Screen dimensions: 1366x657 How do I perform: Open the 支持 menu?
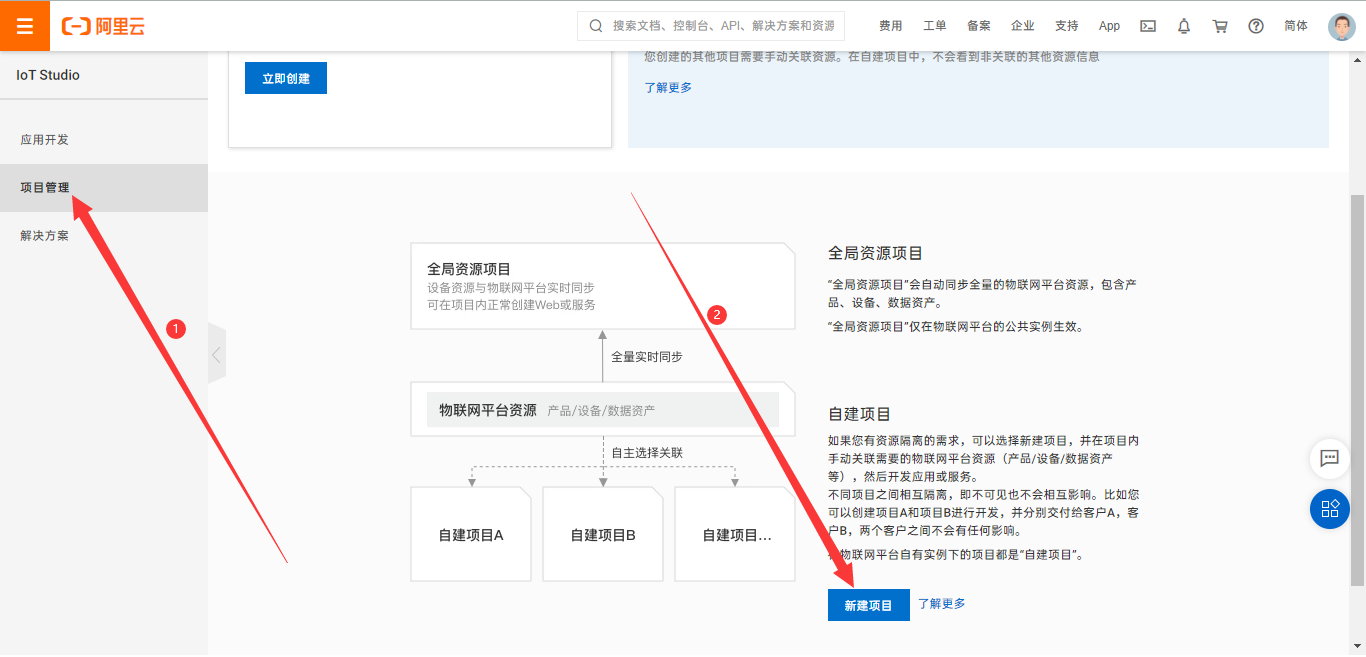tap(1067, 26)
